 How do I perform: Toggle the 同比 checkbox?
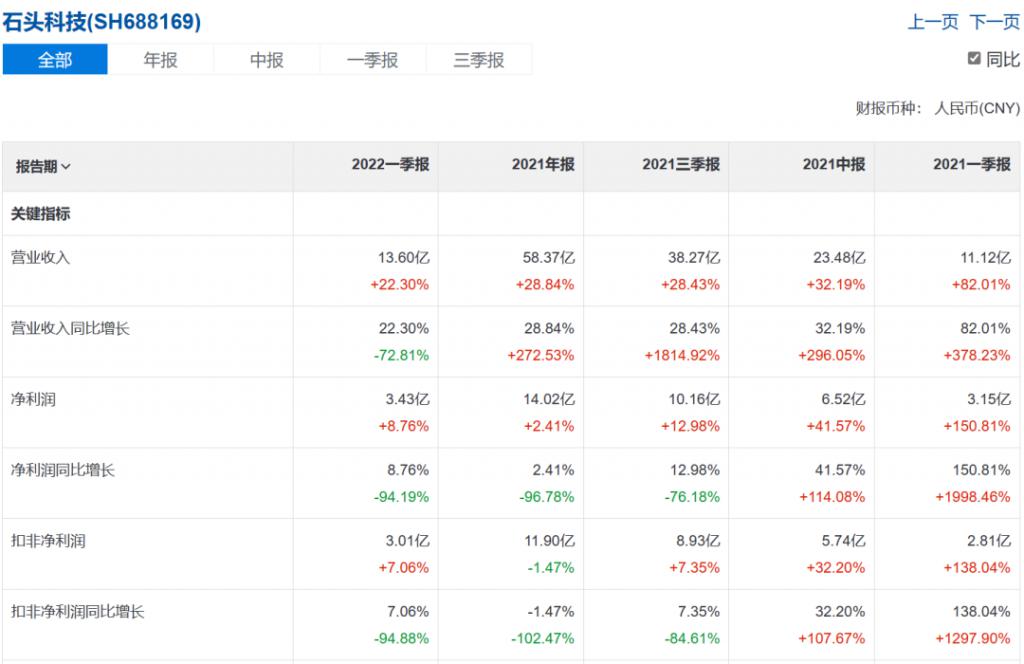(974, 59)
